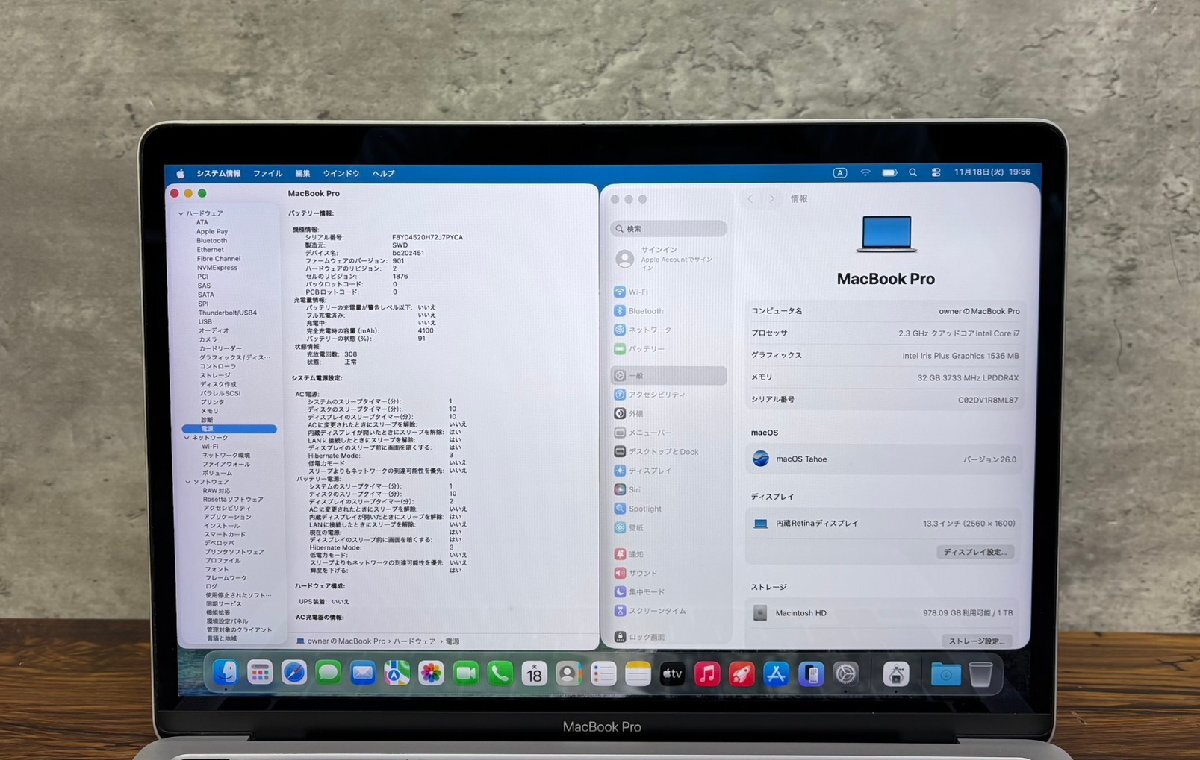Open the Apple menu

[x=181, y=173]
